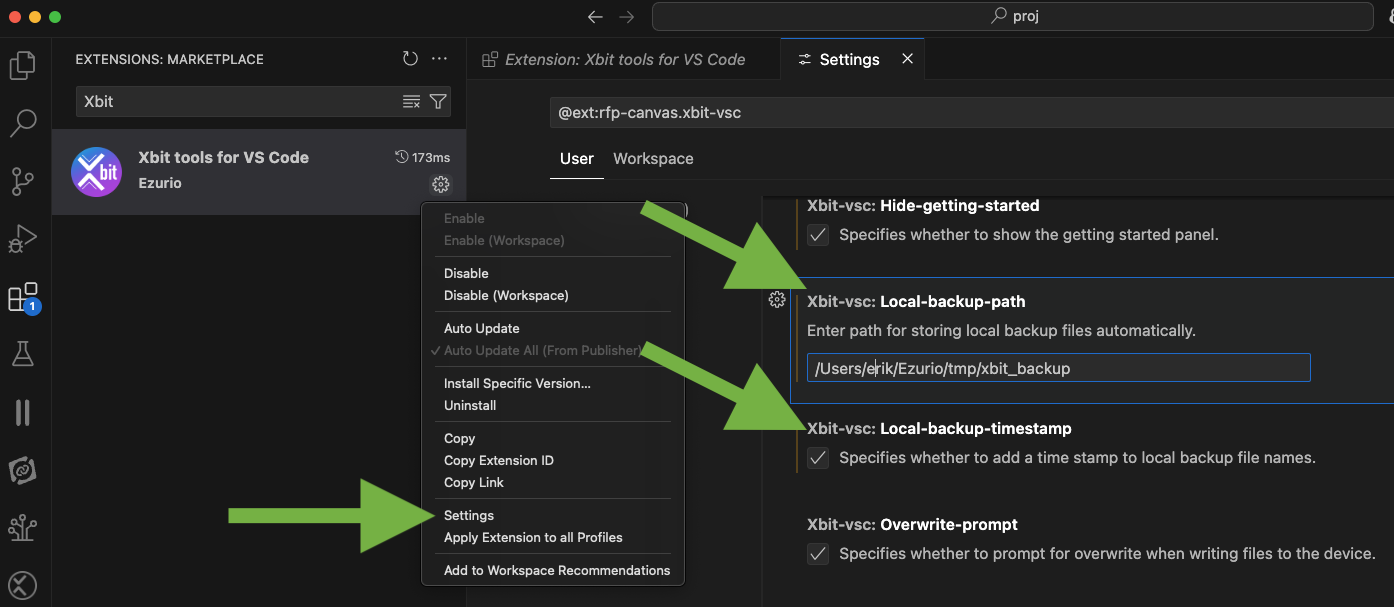
Task: Clear the extensions search results
Action: (411, 101)
